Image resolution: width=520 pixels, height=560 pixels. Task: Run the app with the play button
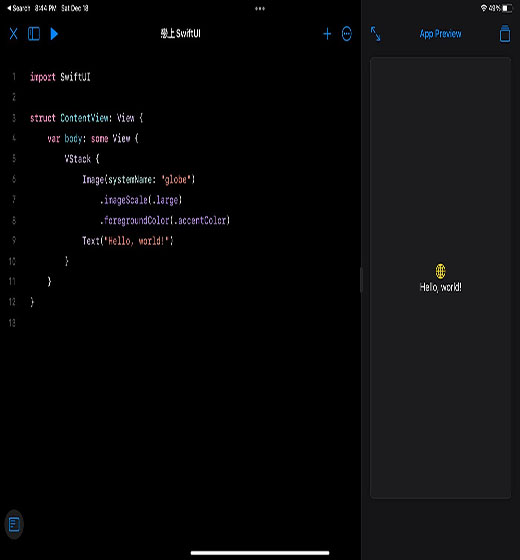click(54, 34)
